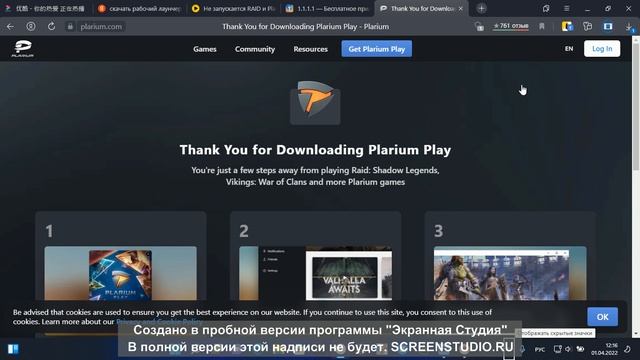This screenshot has width=640, height=360.
Task: Open the site reviews rating '761'
Action: [x=511, y=26]
